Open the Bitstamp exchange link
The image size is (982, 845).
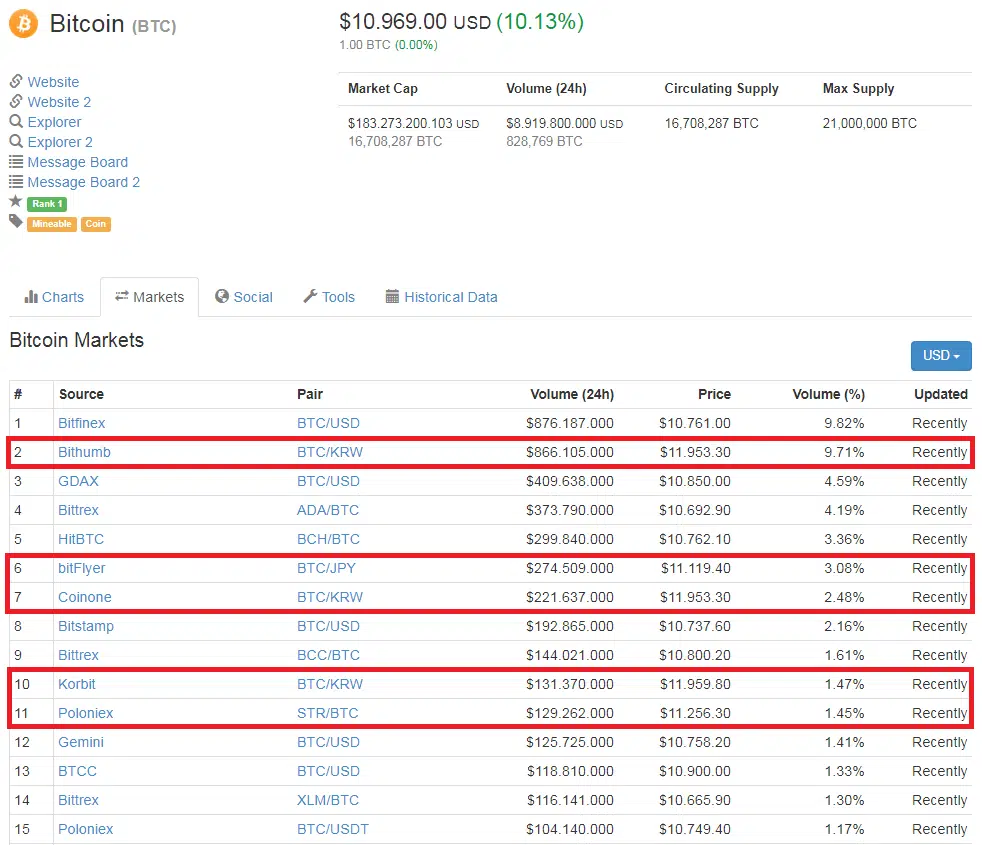click(86, 626)
